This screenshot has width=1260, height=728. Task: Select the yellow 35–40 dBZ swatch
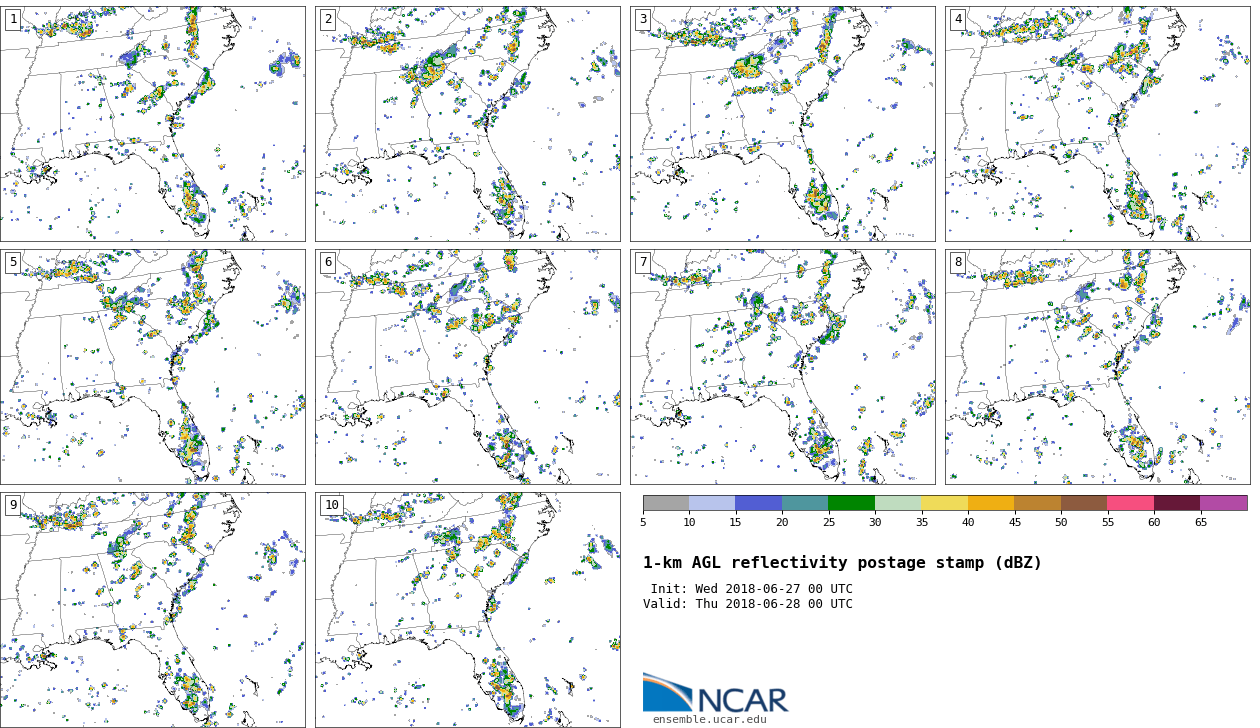(944, 503)
